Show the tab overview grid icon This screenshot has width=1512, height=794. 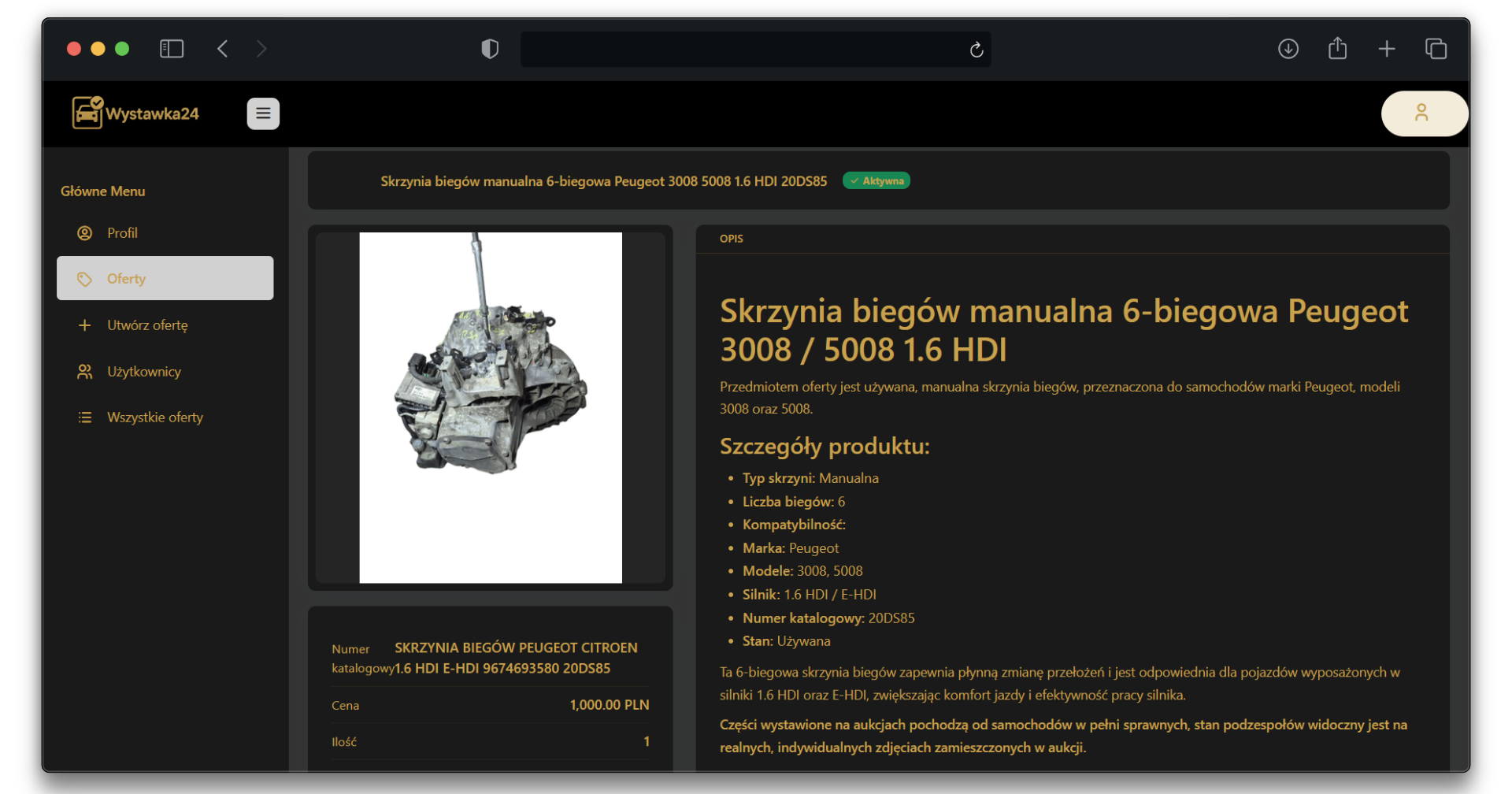tap(1435, 48)
